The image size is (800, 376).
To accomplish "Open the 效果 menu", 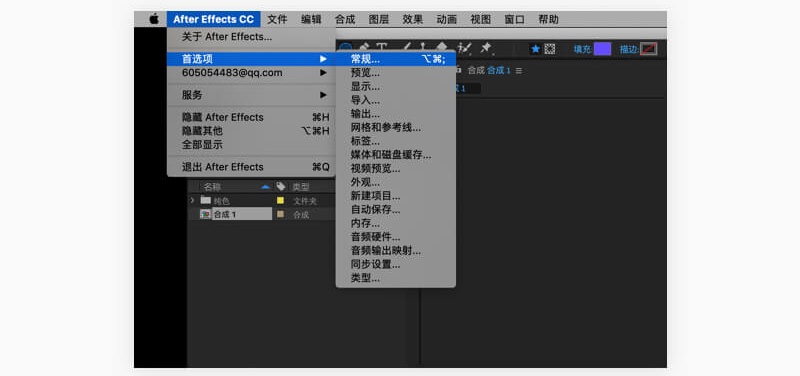I will [413, 19].
